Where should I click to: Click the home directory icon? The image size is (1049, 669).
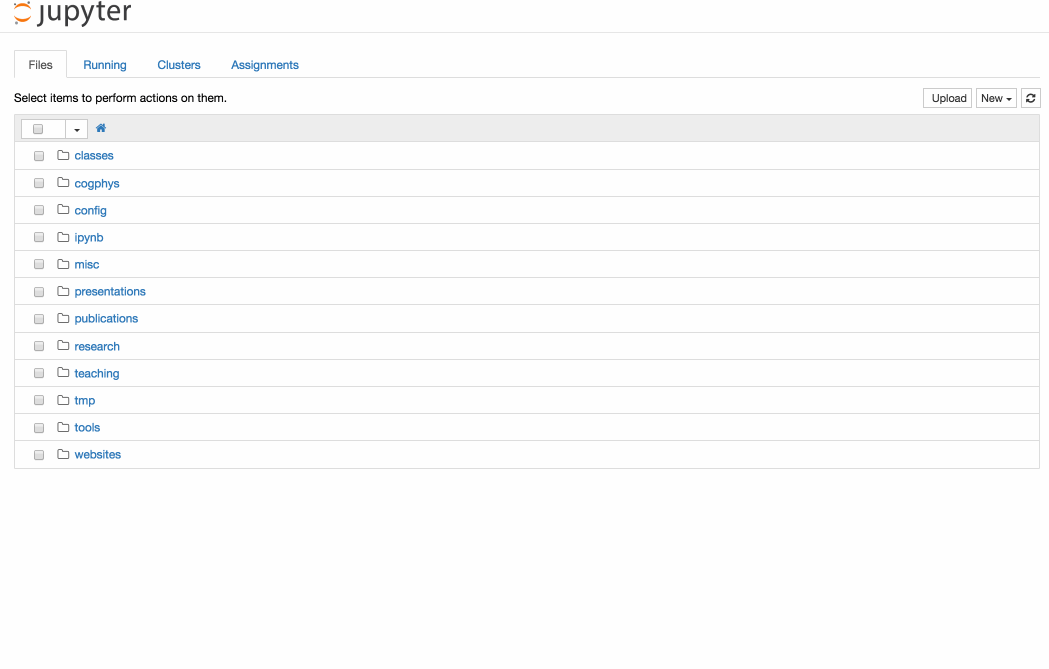tap(101, 128)
